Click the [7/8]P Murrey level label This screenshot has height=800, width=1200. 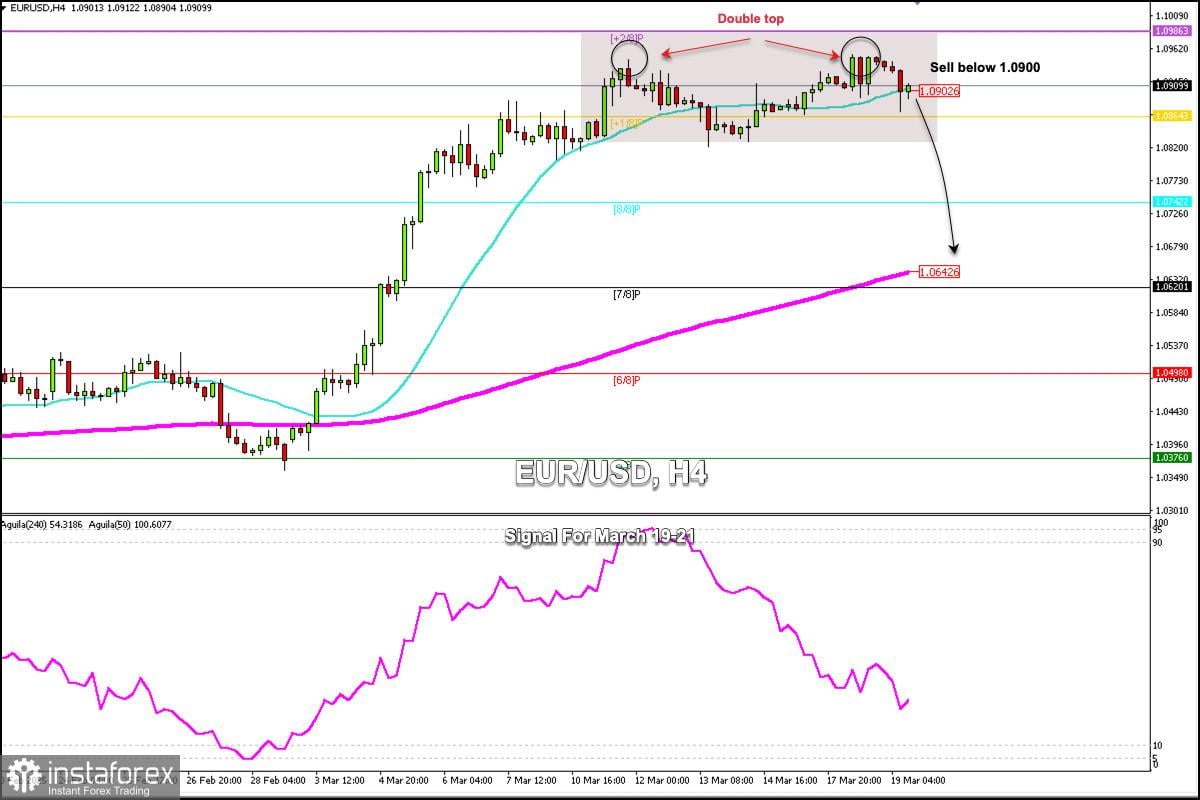(626, 295)
